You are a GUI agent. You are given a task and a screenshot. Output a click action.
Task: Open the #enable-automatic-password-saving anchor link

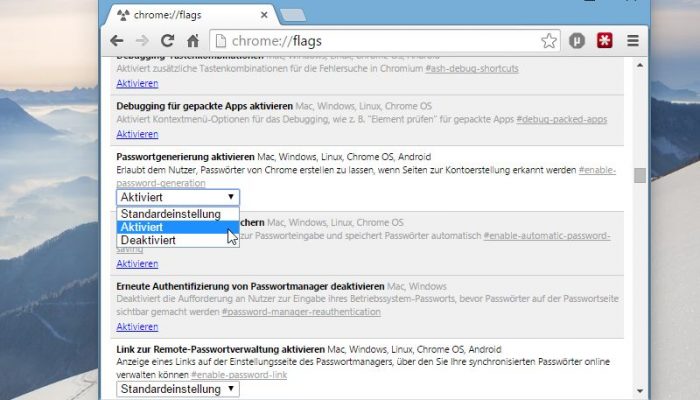point(547,236)
